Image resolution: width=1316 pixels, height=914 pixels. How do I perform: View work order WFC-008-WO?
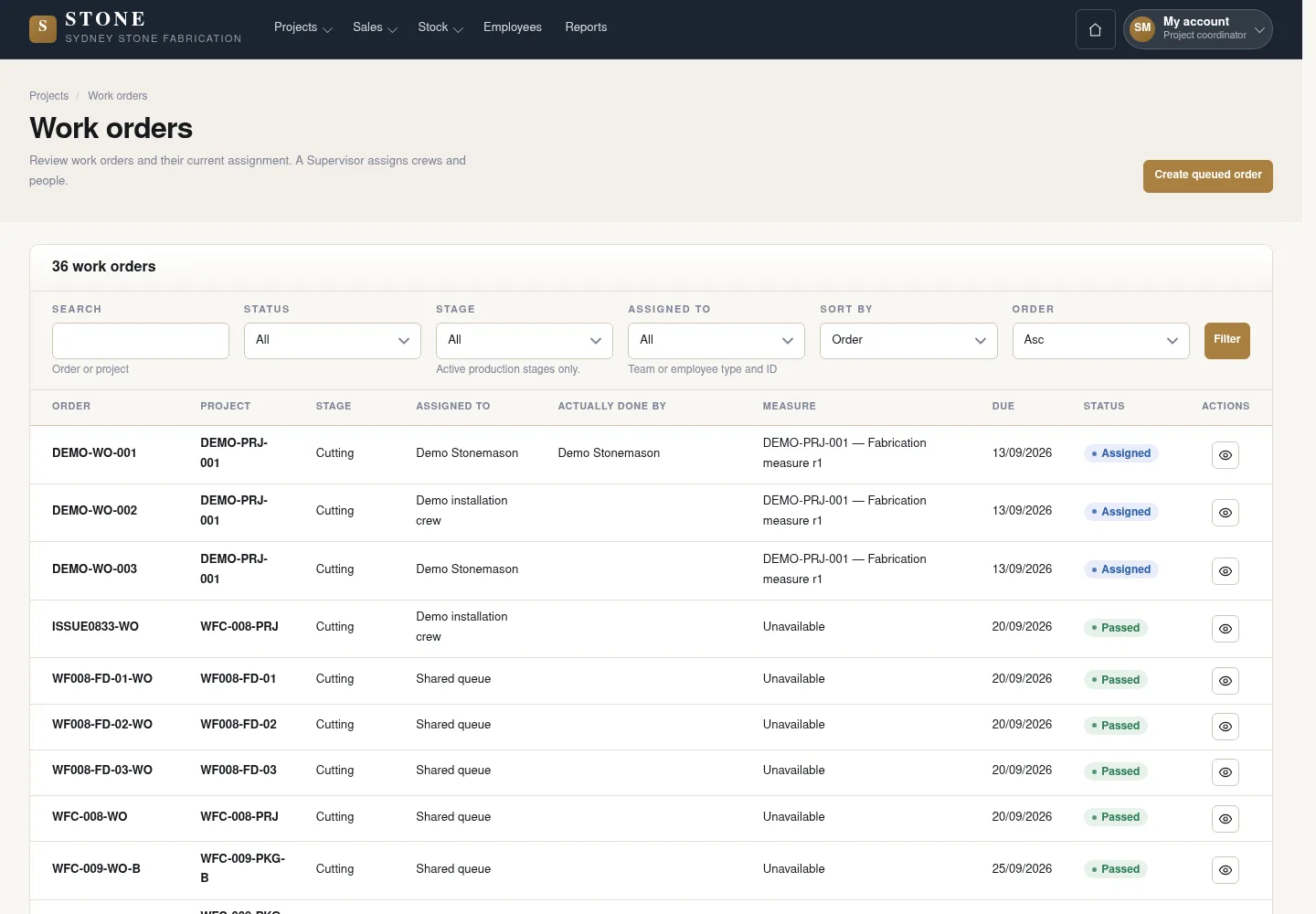[x=1225, y=819]
